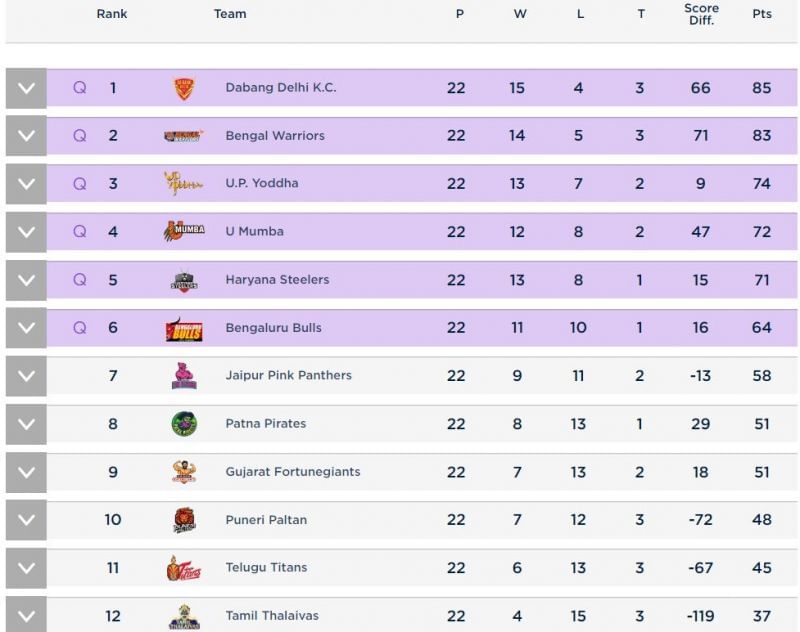800x632 pixels.
Task: Click the Score Diff. column header
Action: (x=701, y=14)
